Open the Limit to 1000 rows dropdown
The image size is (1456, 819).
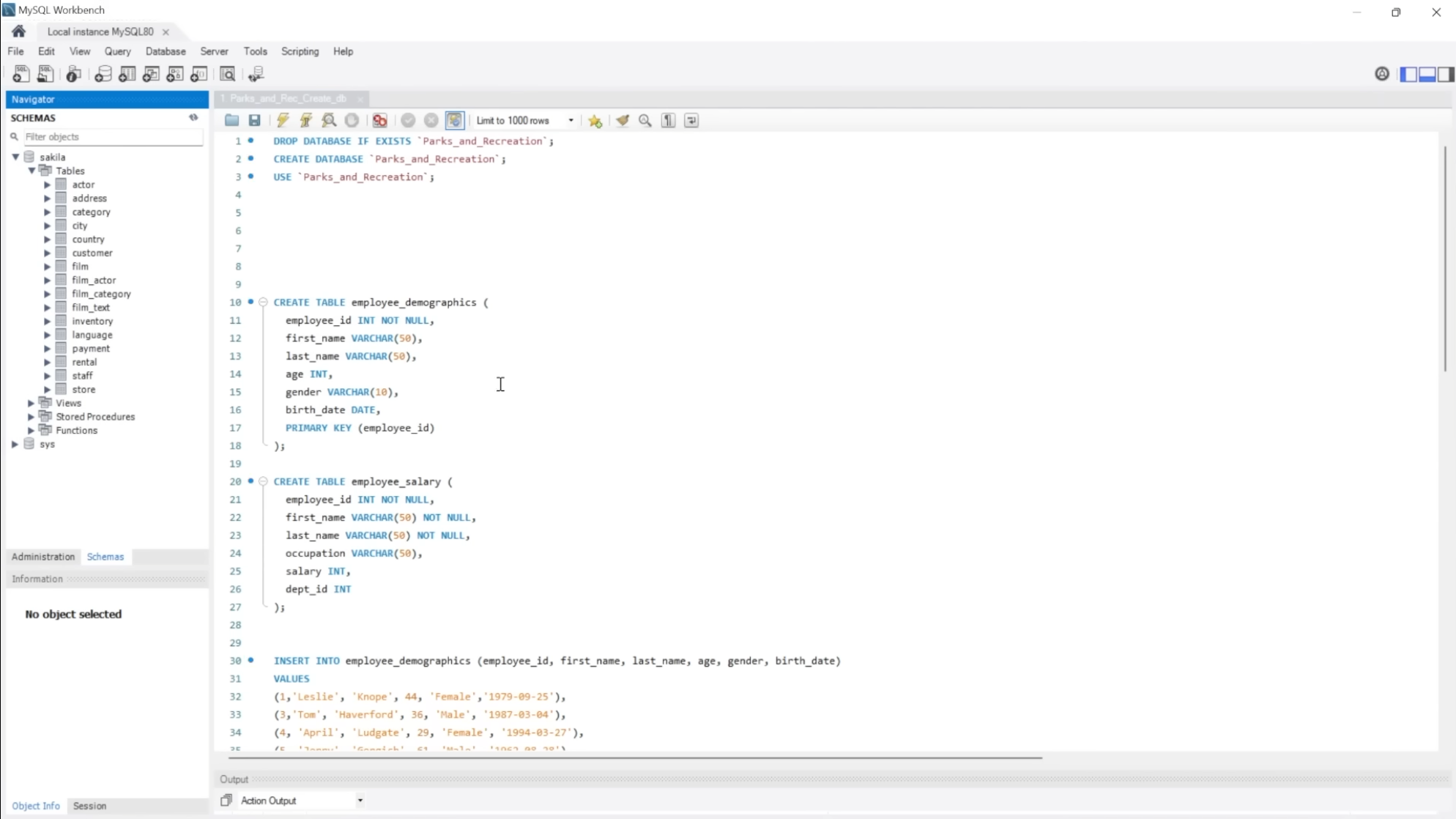click(571, 120)
